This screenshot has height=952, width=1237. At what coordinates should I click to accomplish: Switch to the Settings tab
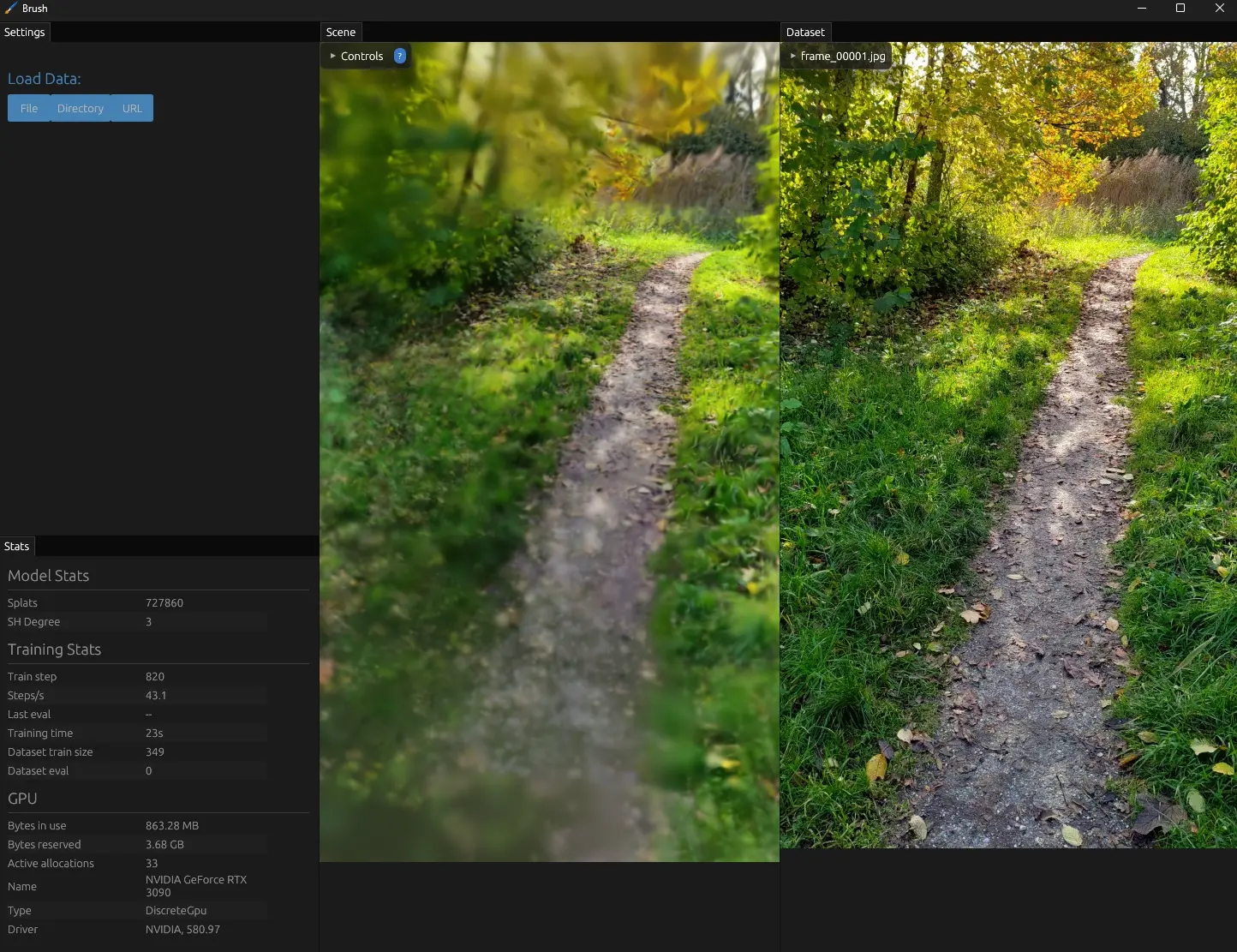click(25, 33)
